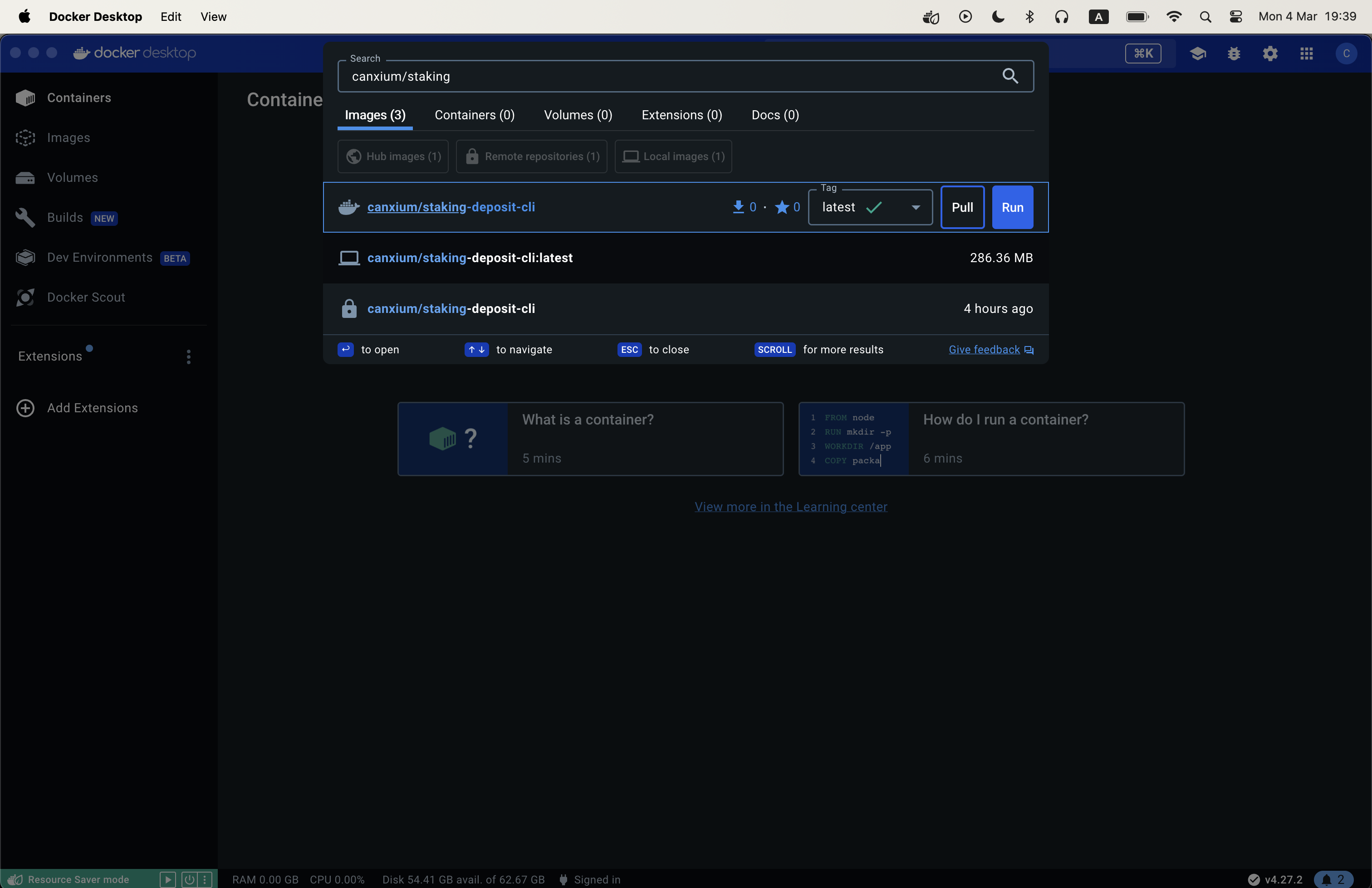Open the user account avatar menu
1372x888 pixels.
click(1346, 54)
